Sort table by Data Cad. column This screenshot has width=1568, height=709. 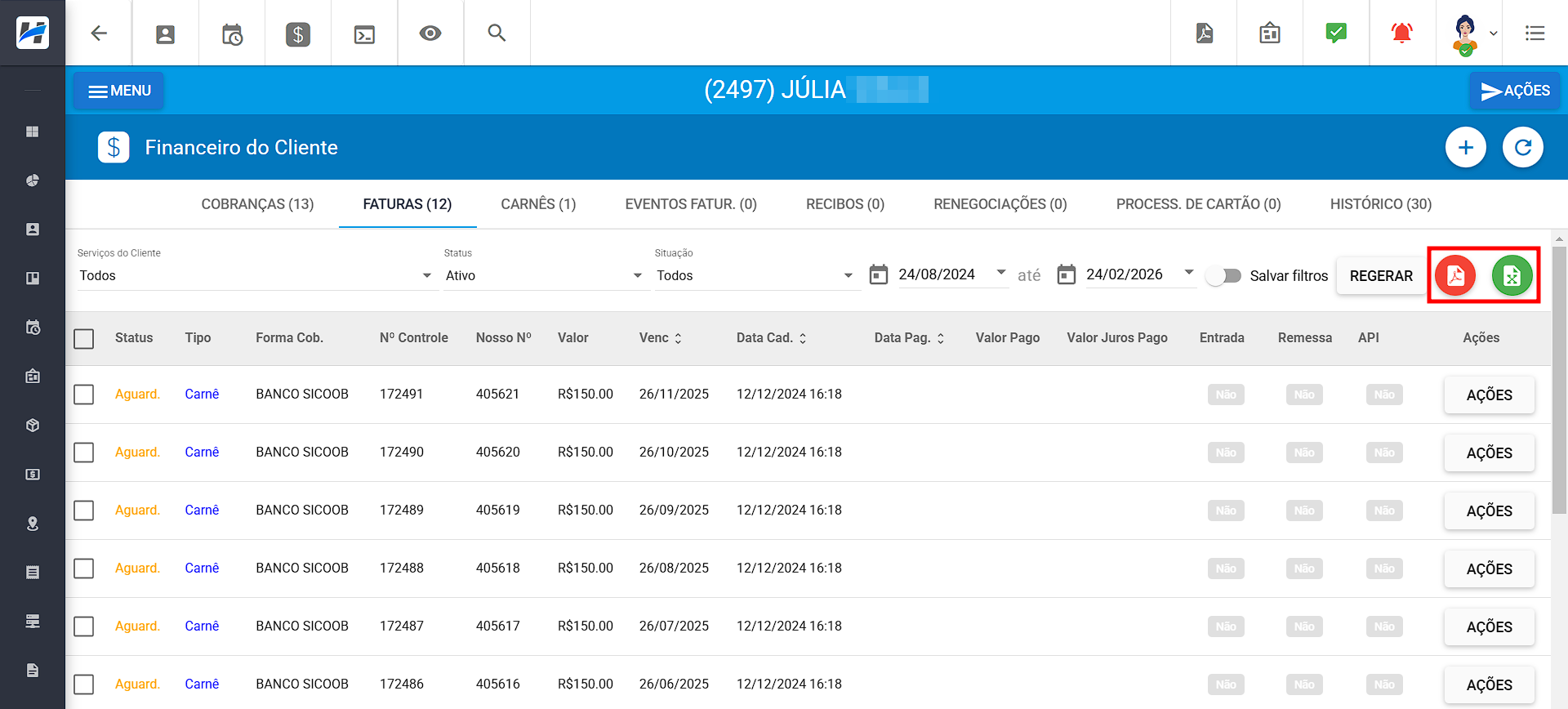click(x=772, y=338)
